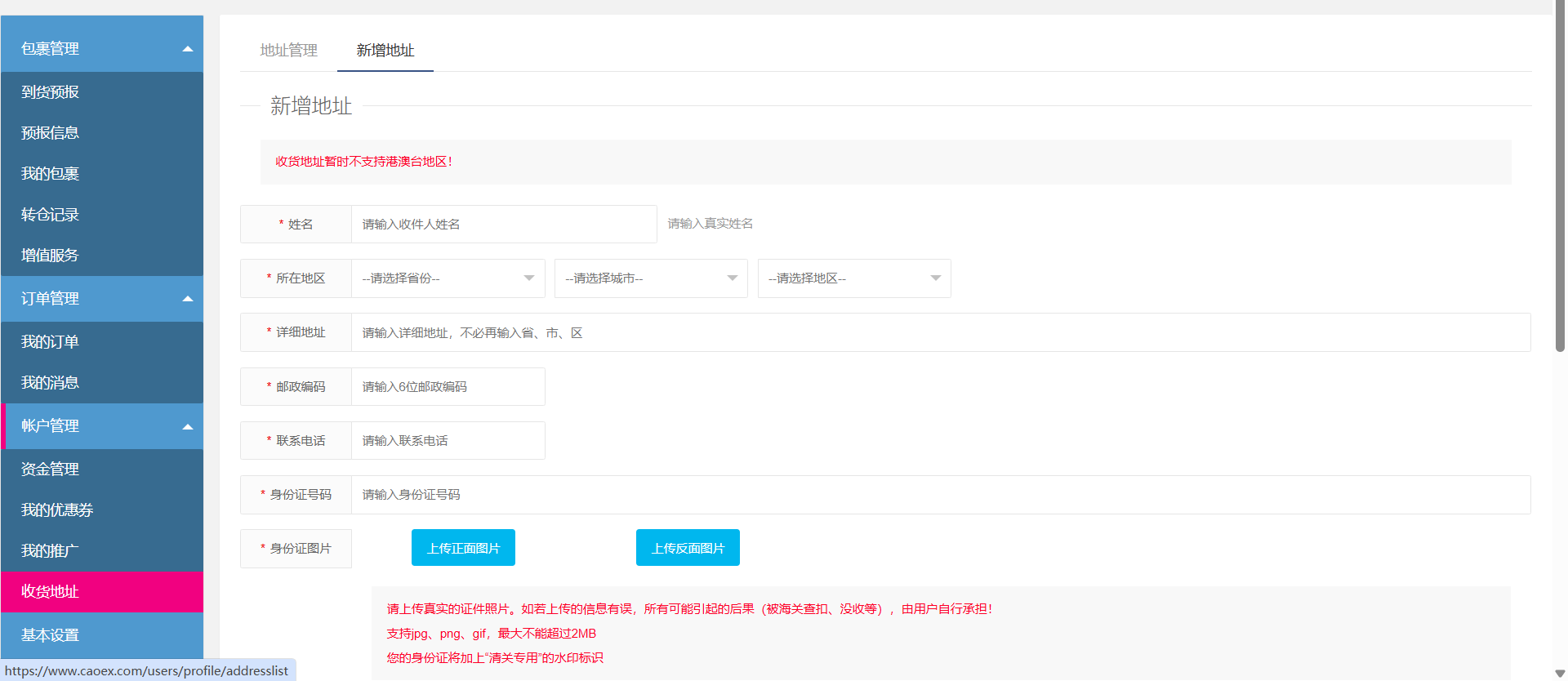Click the 姓名 recipient name input field
This screenshot has height=681, width=1568.
(503, 225)
